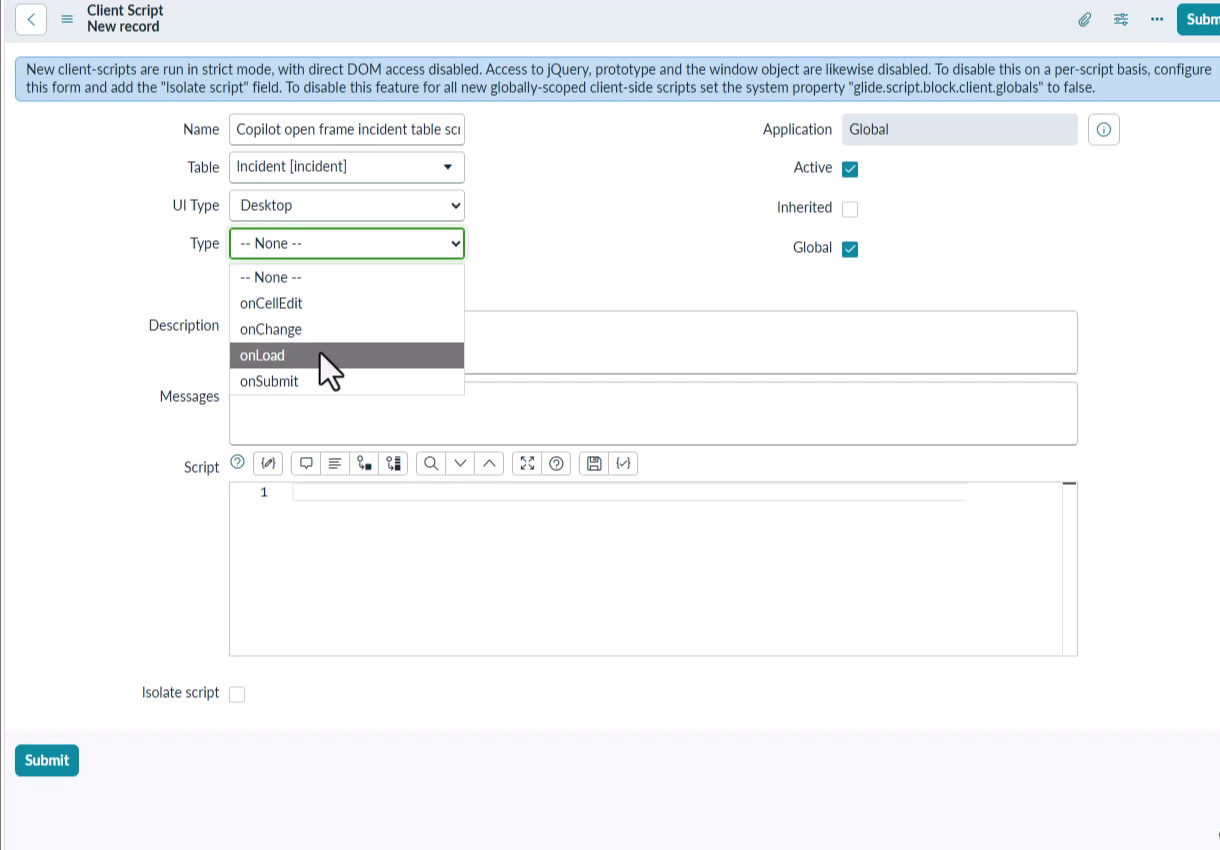Toggle the syntax editor in script toolbar
This screenshot has height=850, width=1220.
pyautogui.click(x=269, y=463)
